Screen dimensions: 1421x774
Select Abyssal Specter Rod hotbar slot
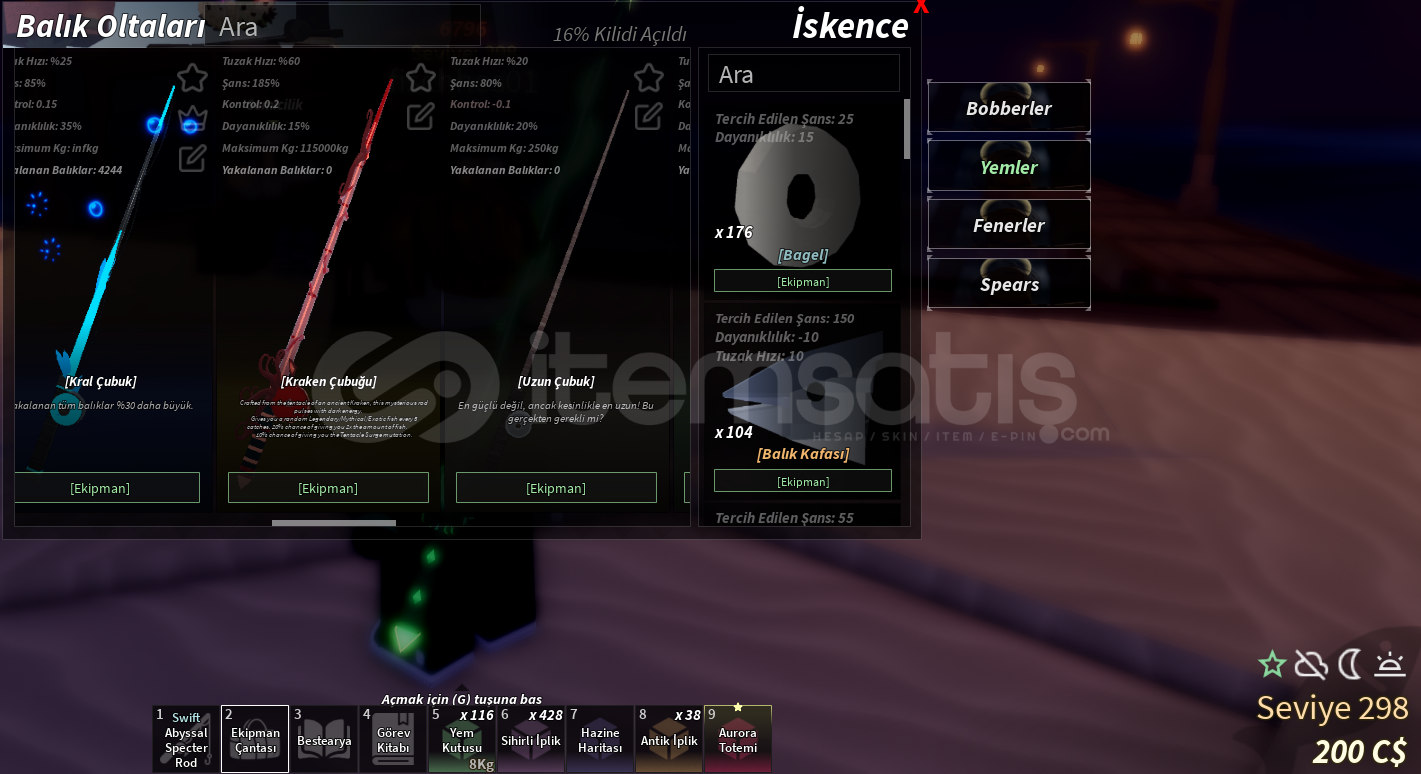point(184,739)
